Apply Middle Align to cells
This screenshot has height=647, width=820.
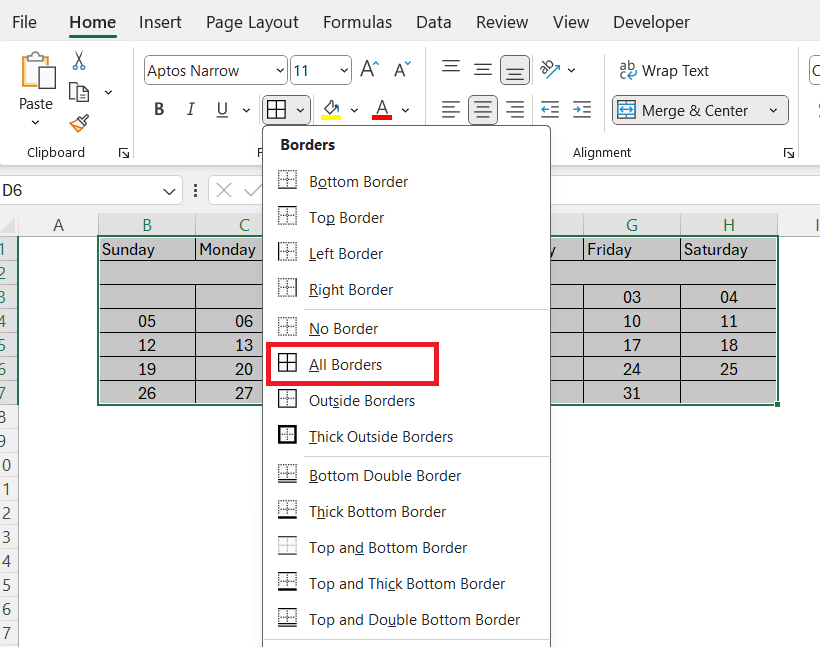coord(483,70)
